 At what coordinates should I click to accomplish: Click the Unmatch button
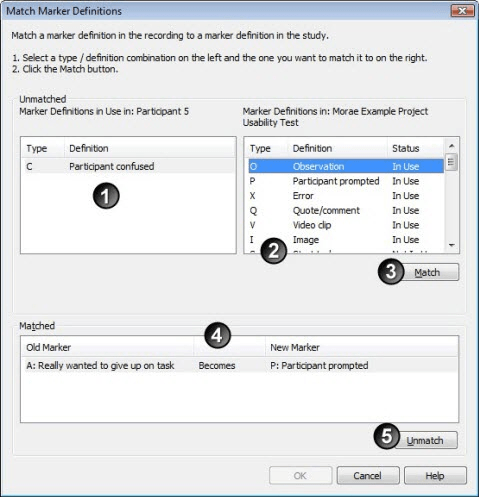click(425, 440)
